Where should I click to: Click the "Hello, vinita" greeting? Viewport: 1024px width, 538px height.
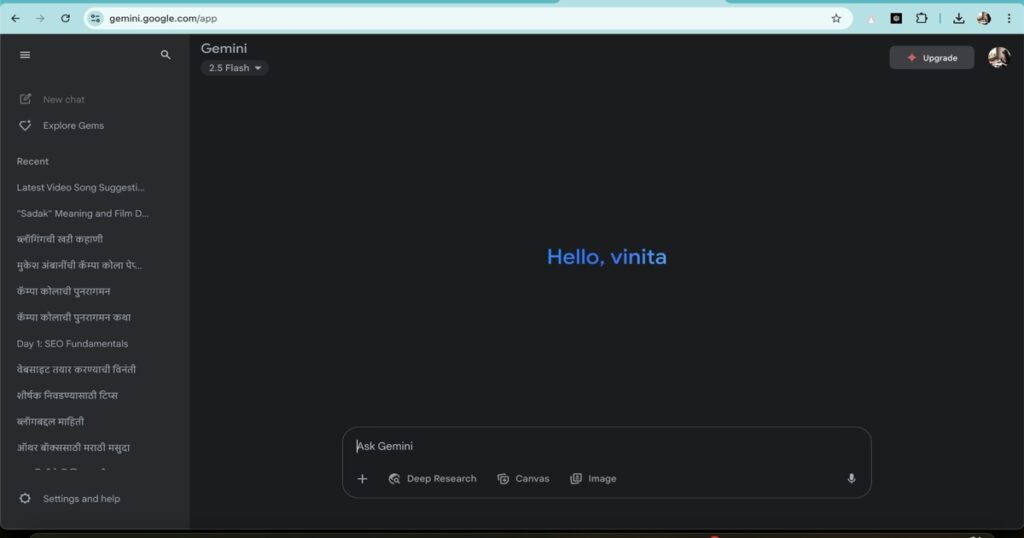click(607, 257)
